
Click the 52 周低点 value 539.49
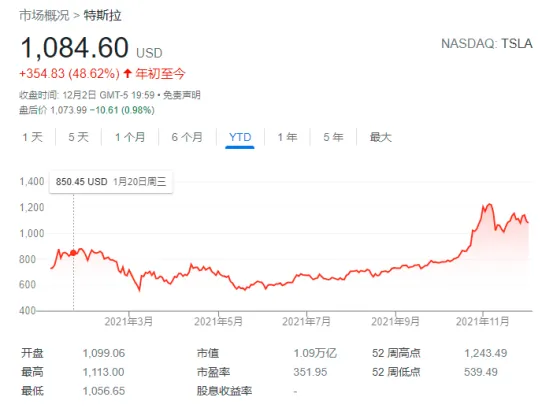pos(481,372)
